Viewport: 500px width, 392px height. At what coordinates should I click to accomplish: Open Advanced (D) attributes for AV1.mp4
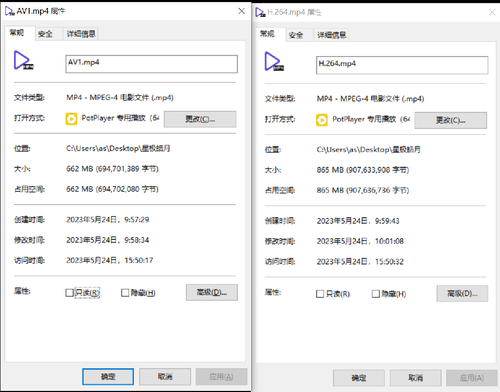tap(212, 292)
